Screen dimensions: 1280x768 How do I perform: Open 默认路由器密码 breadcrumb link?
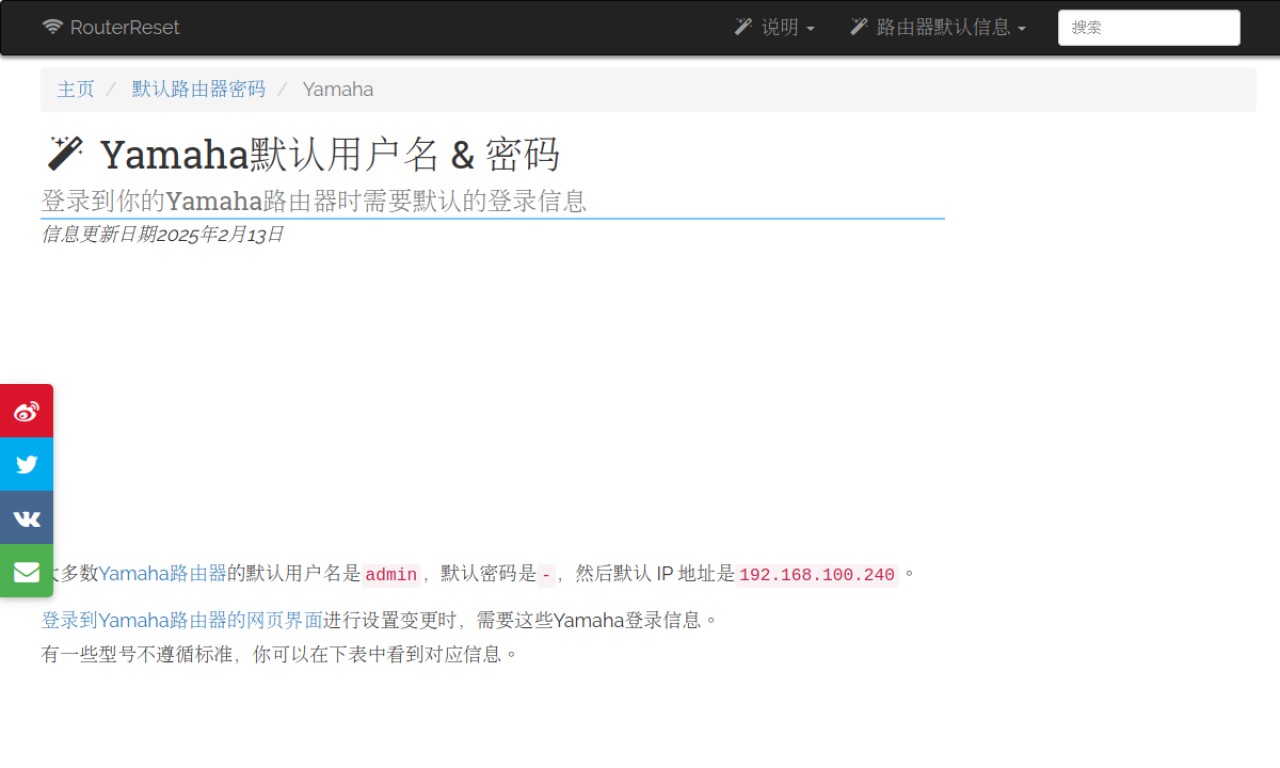click(199, 89)
